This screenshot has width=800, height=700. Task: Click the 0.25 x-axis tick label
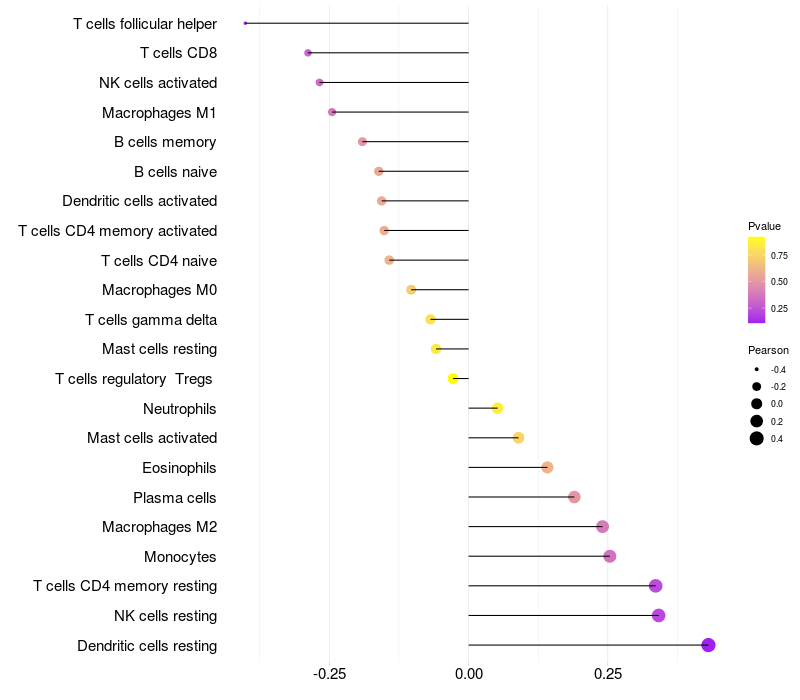click(608, 674)
